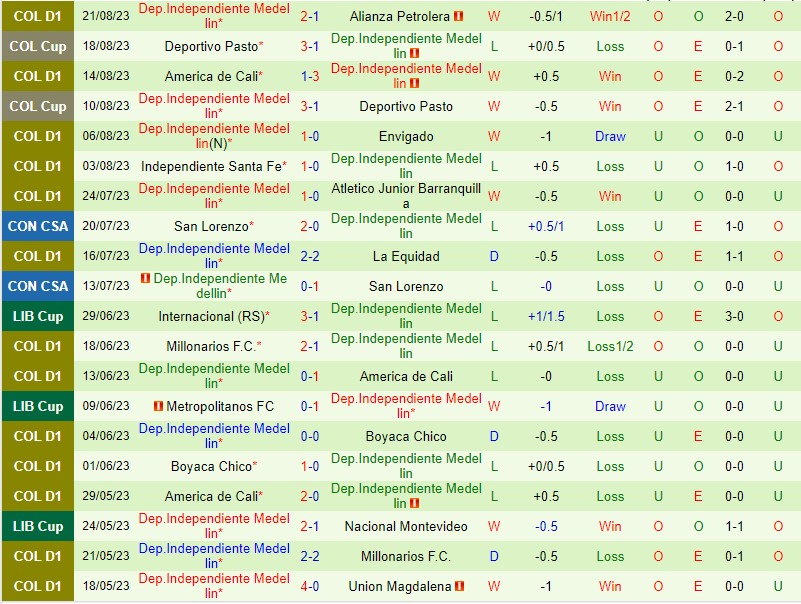Open 2-0 score of San Lorenzo home match
Screen dimensions: 801x604
(310, 226)
